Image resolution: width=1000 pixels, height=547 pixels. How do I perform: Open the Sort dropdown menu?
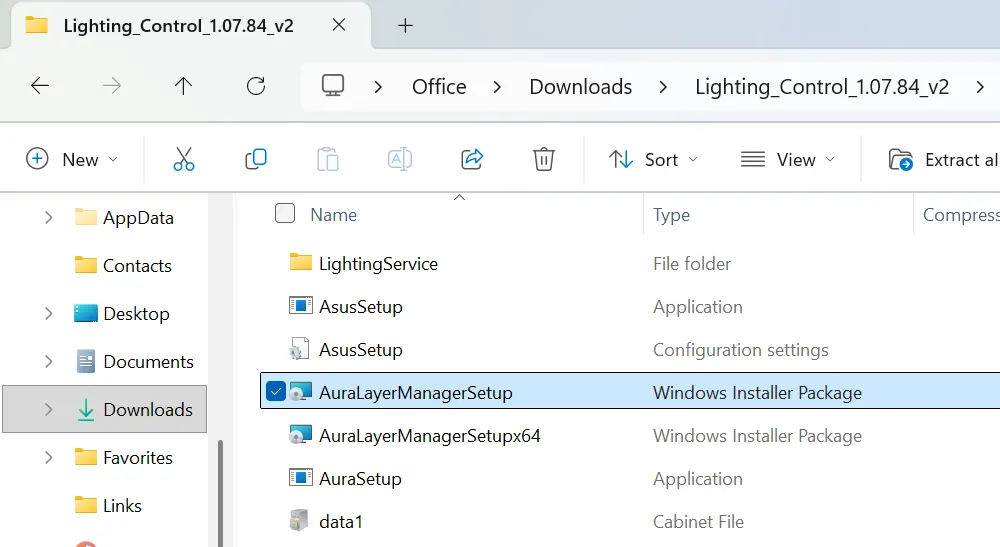(x=693, y=159)
